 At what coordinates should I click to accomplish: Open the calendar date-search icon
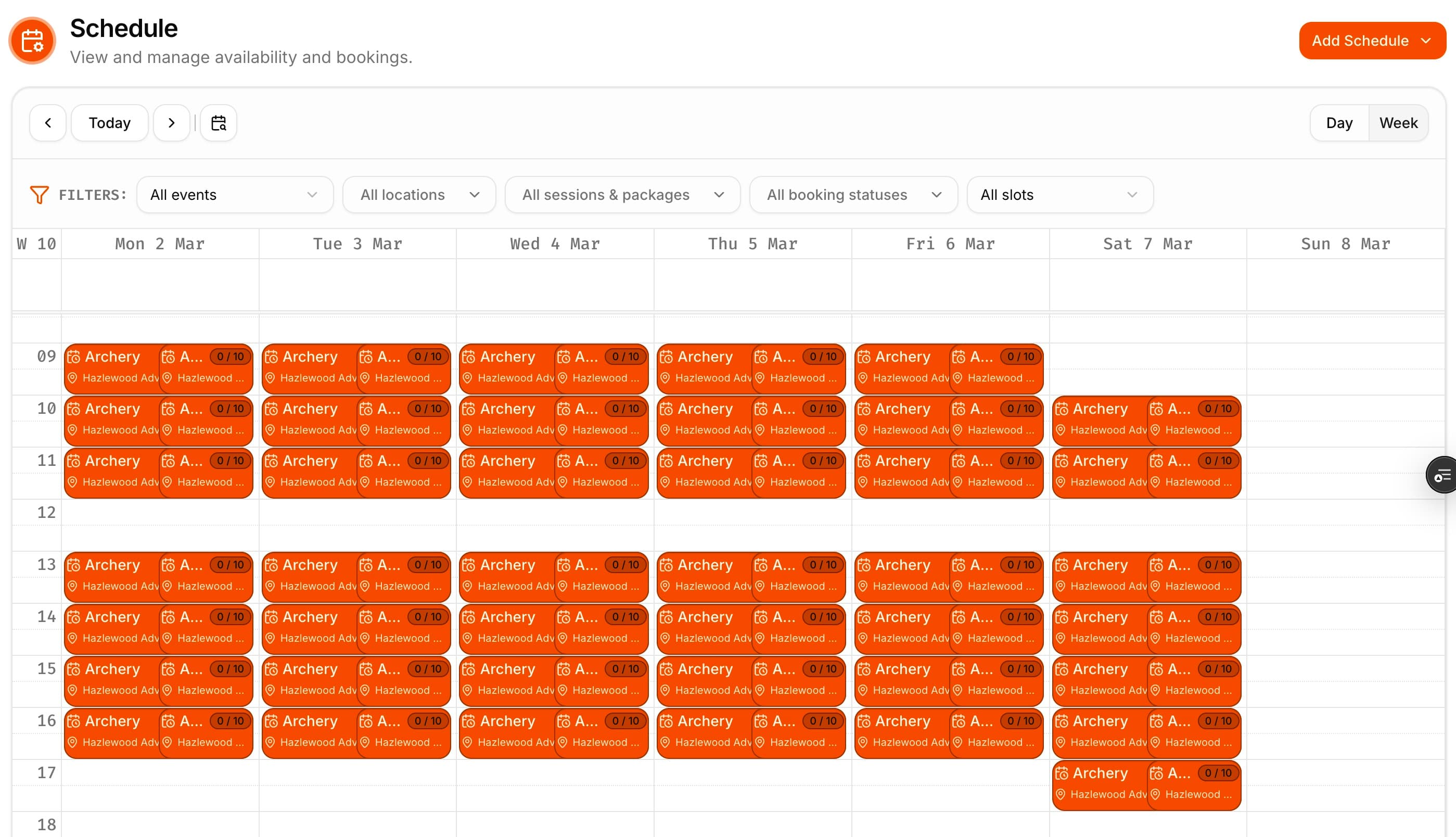tap(219, 122)
